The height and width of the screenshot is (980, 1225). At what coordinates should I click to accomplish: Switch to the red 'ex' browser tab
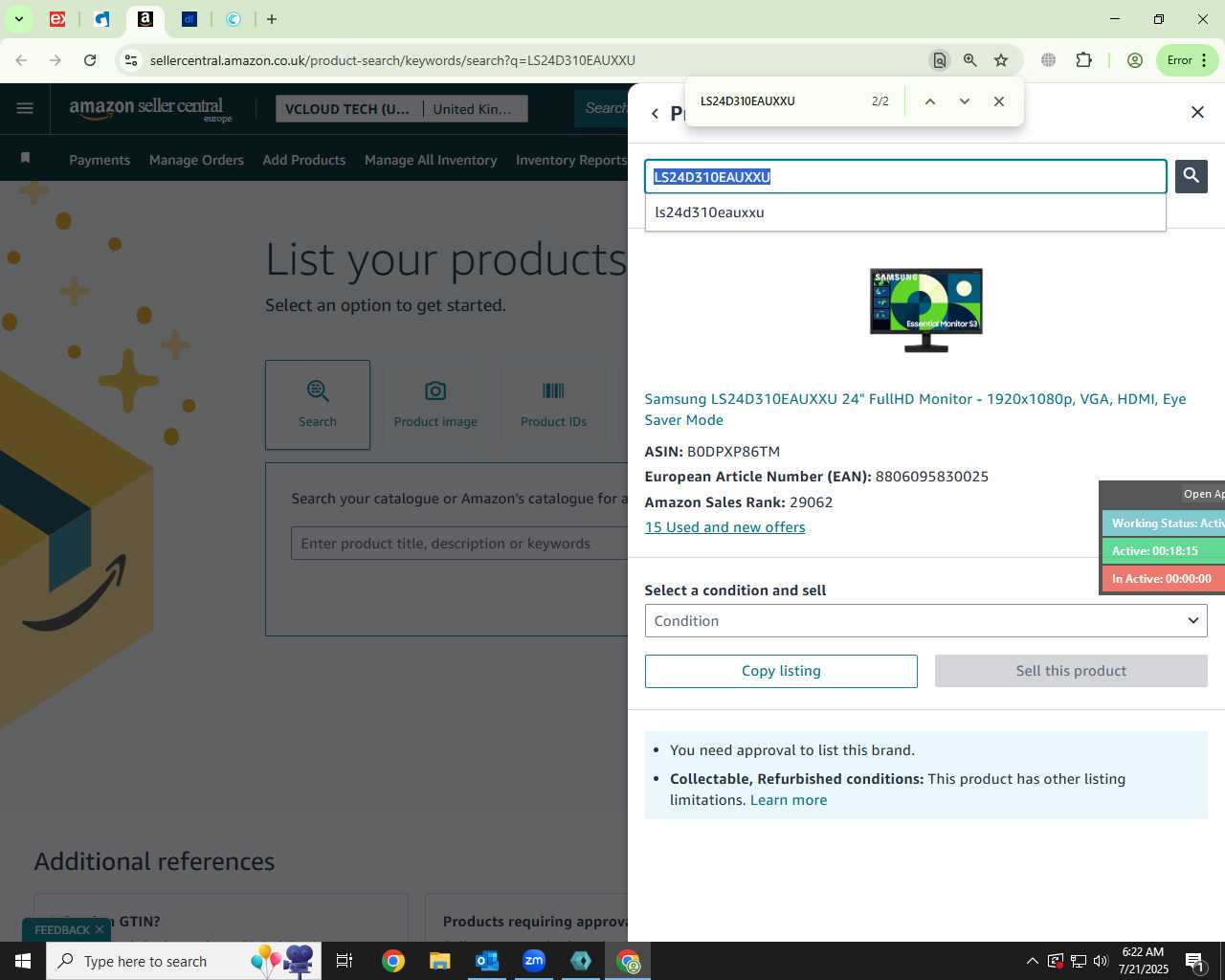pos(57,19)
